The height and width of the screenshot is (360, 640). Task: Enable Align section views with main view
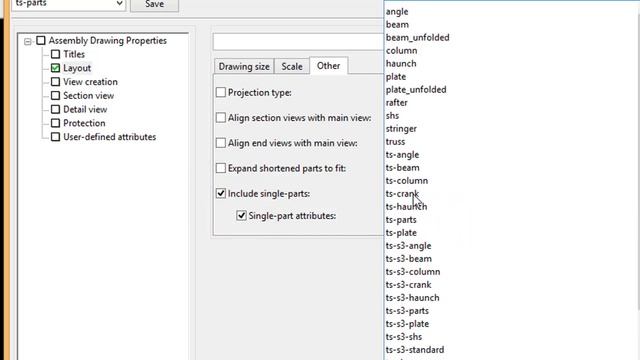point(221,118)
